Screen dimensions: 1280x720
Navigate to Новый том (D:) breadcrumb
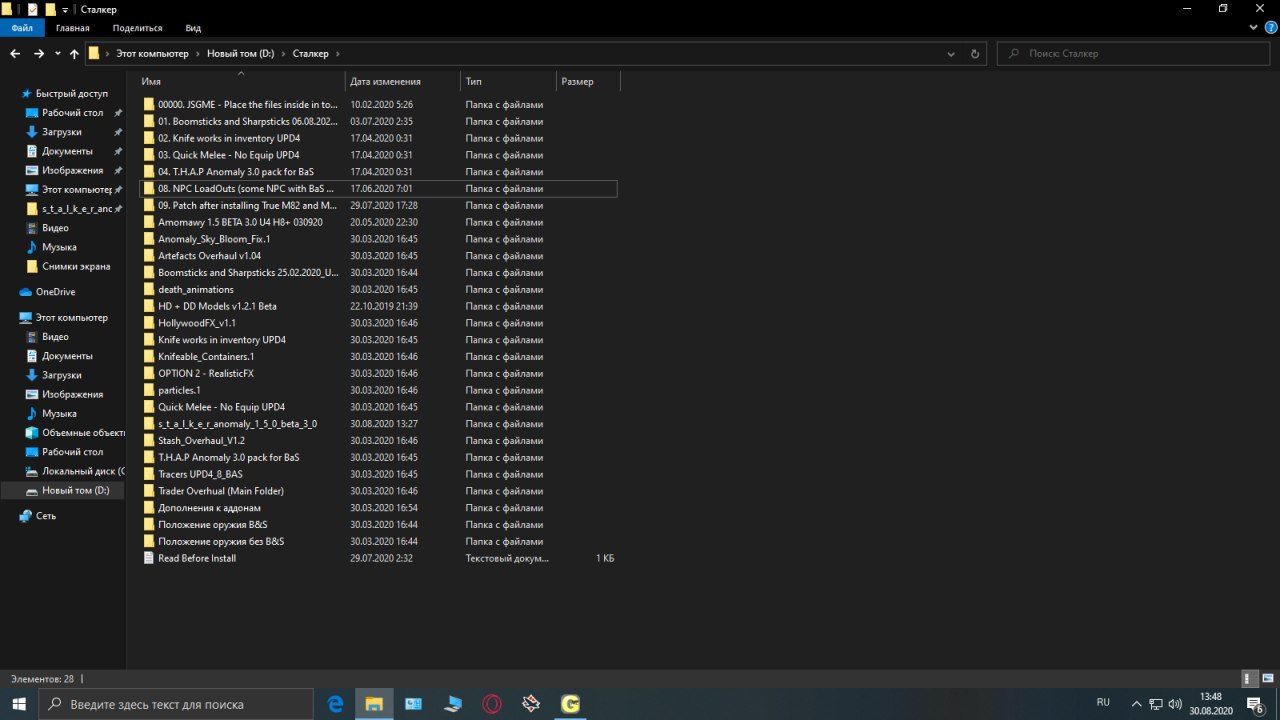(x=240, y=54)
